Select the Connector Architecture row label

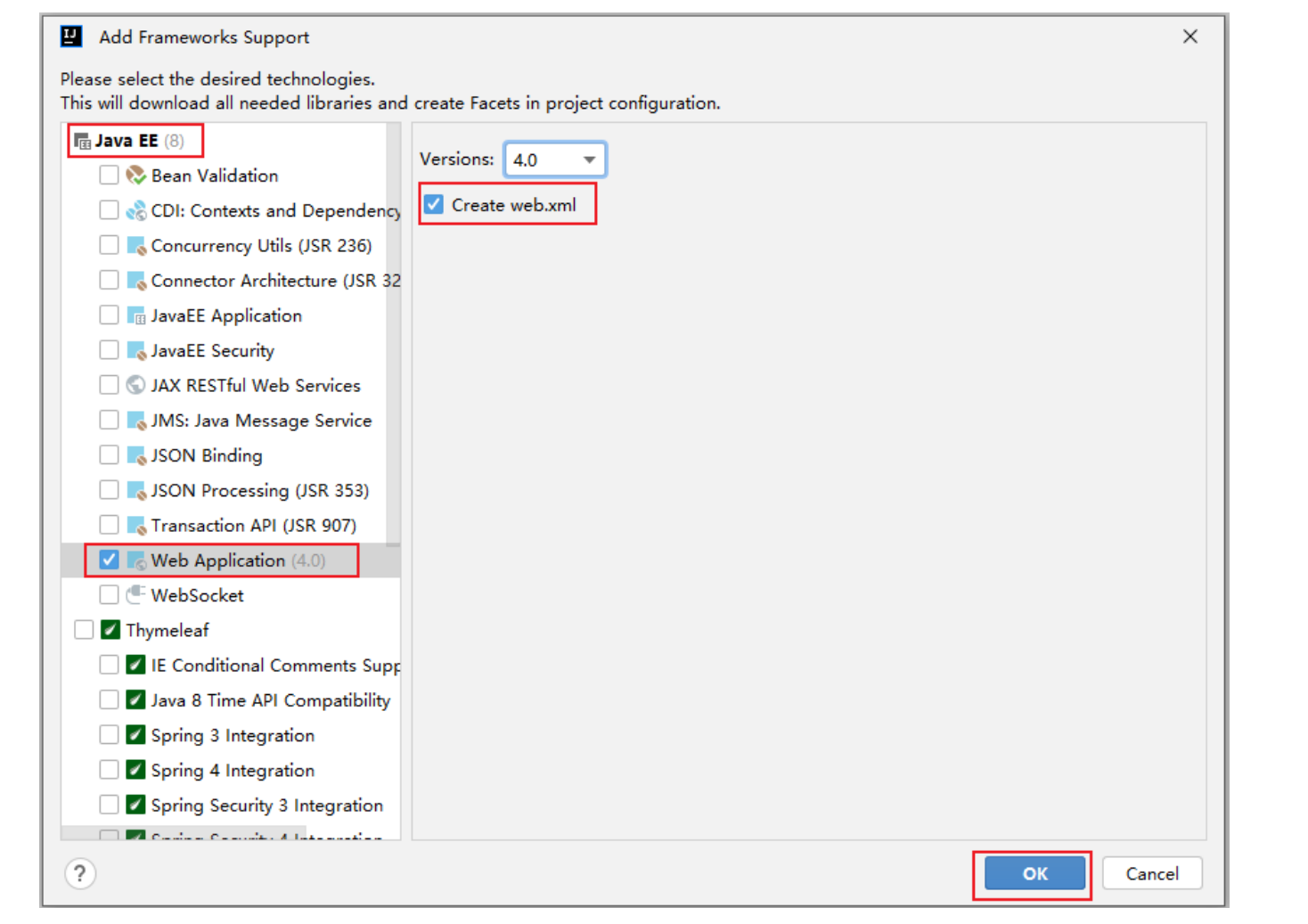(276, 281)
